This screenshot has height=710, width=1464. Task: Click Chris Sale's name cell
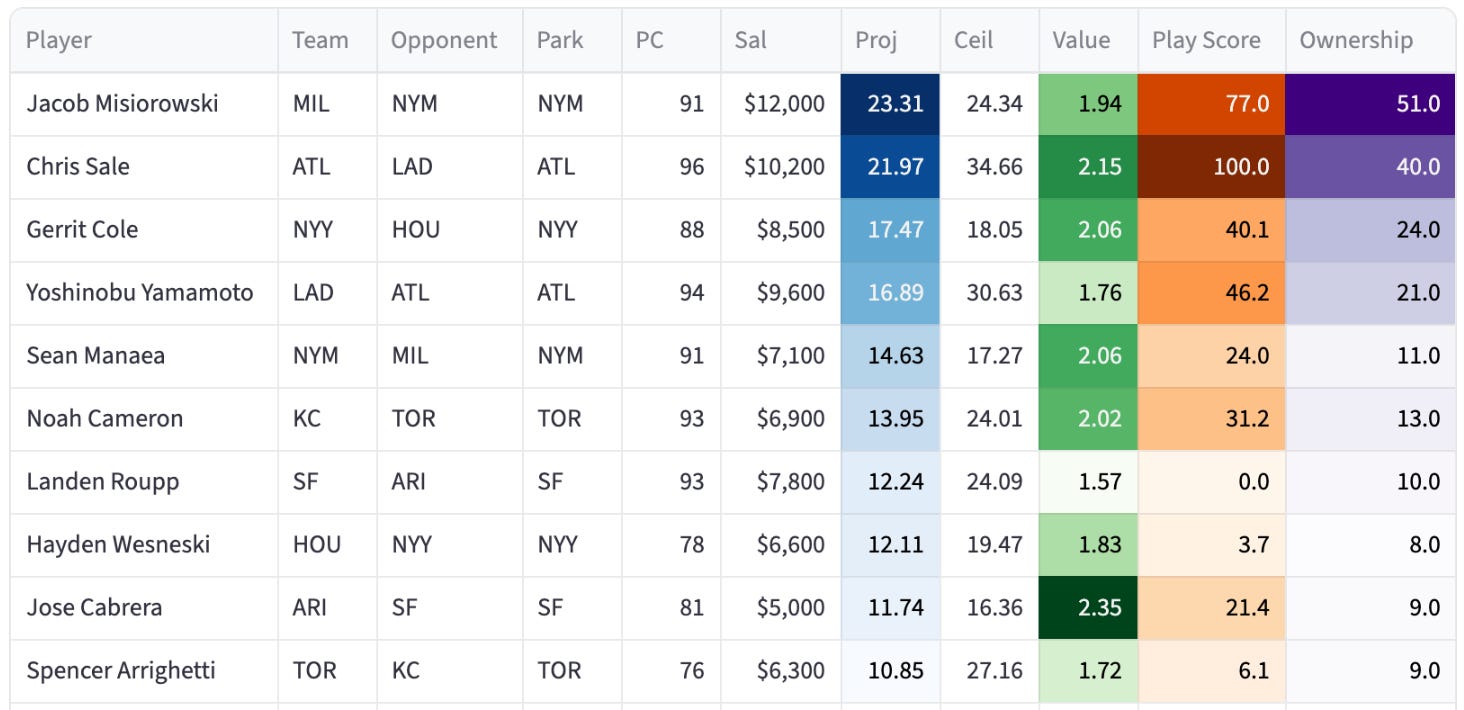click(x=144, y=167)
